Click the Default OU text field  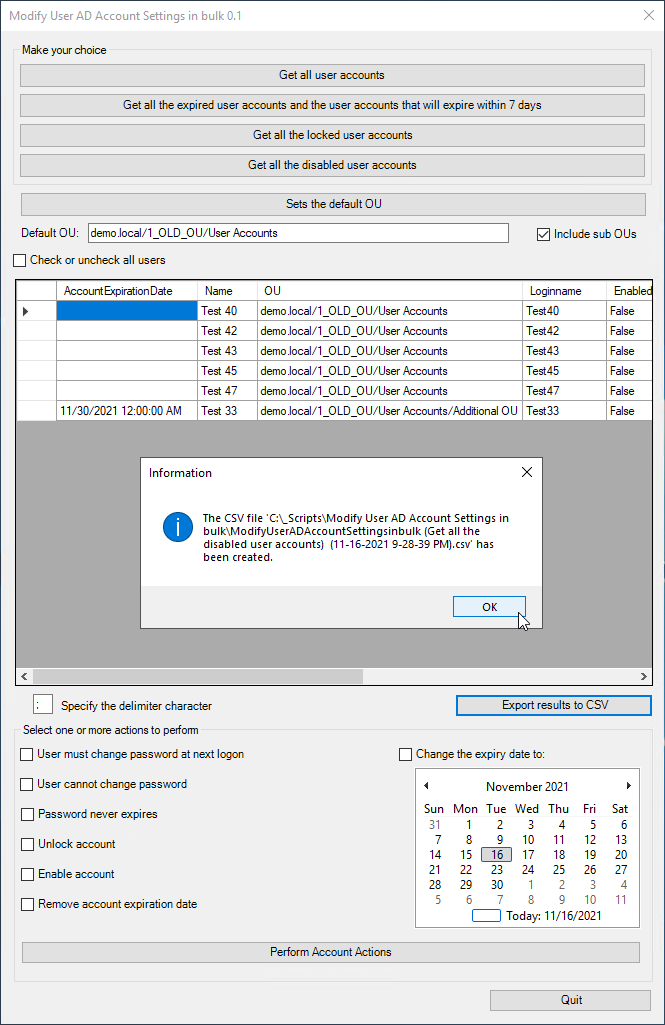[298, 233]
